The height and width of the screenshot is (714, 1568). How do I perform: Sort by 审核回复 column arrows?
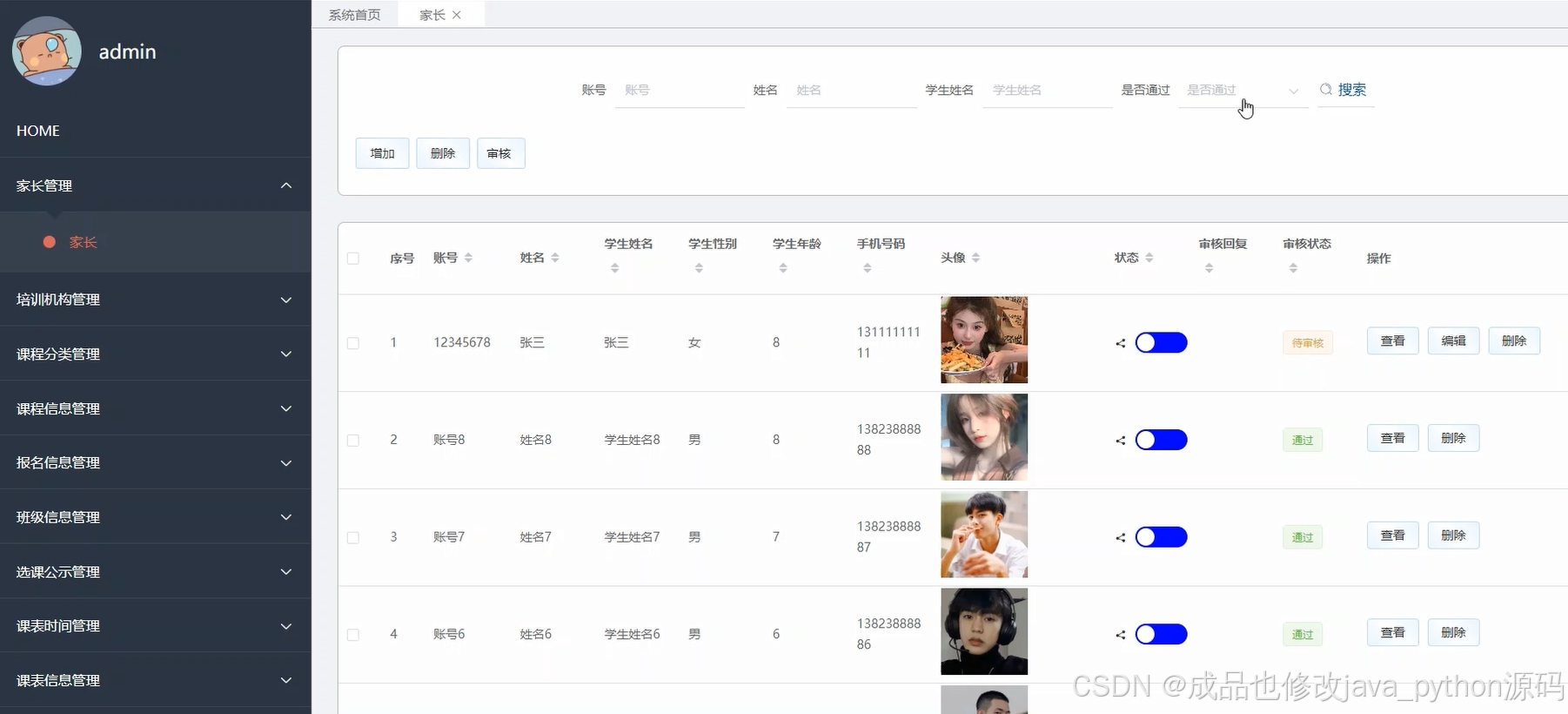click(1210, 268)
